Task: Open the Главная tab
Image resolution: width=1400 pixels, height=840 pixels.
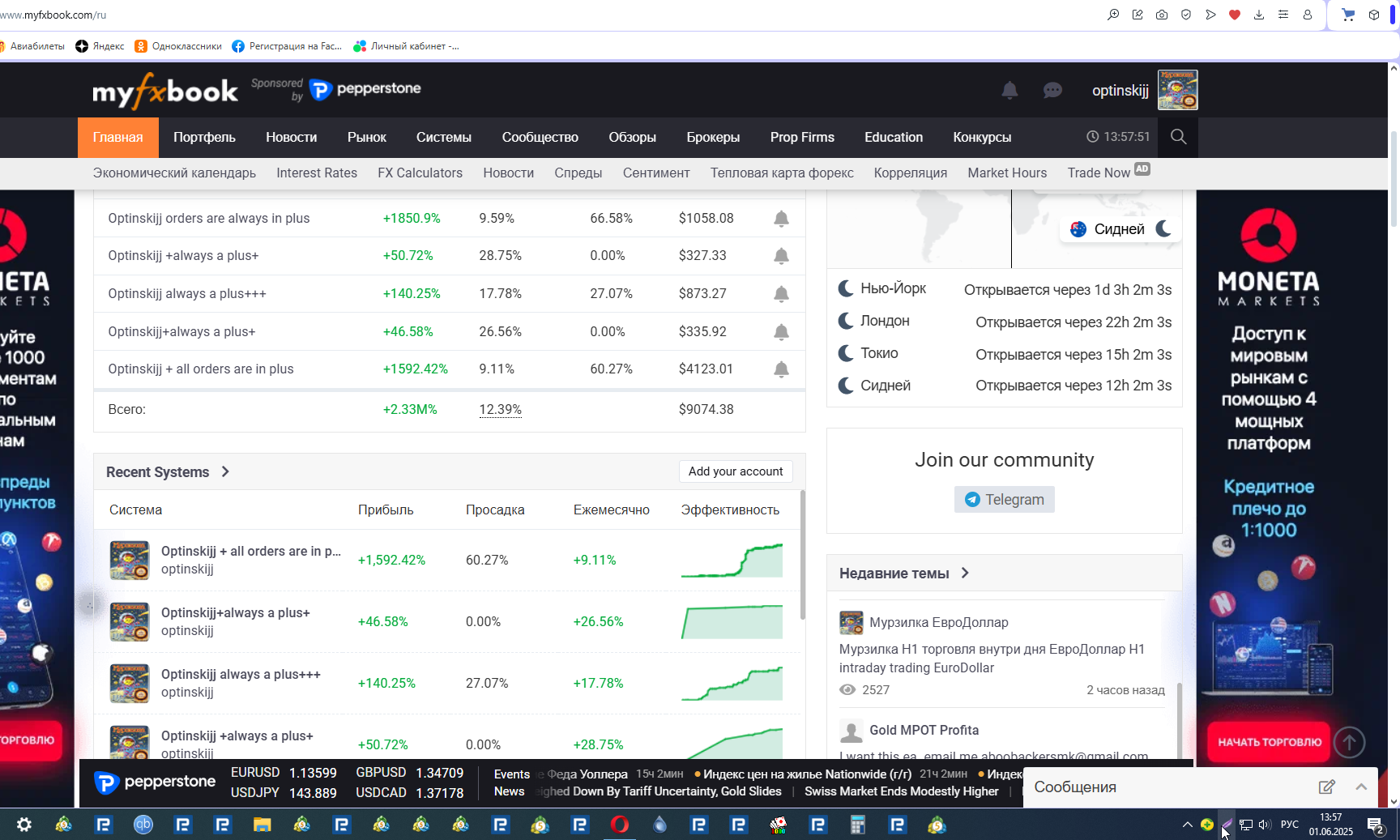Action: [x=118, y=138]
